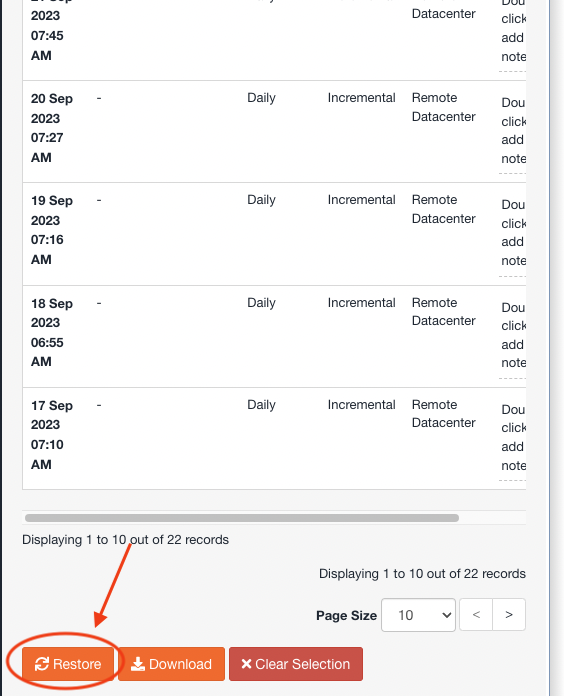Click the note field for 20 Sep backup
564x696 pixels.
[x=513, y=131]
